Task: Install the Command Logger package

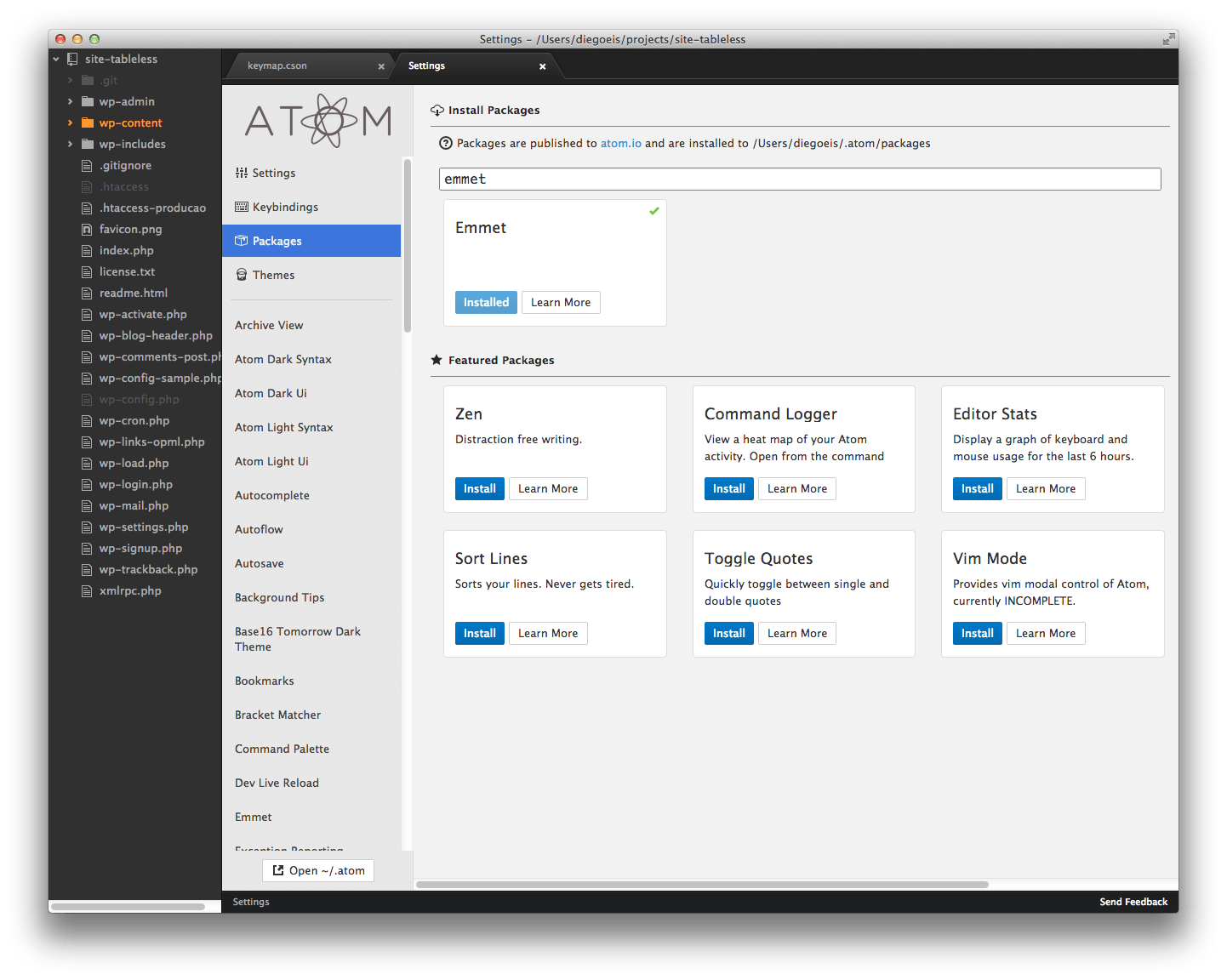Action: (x=729, y=488)
